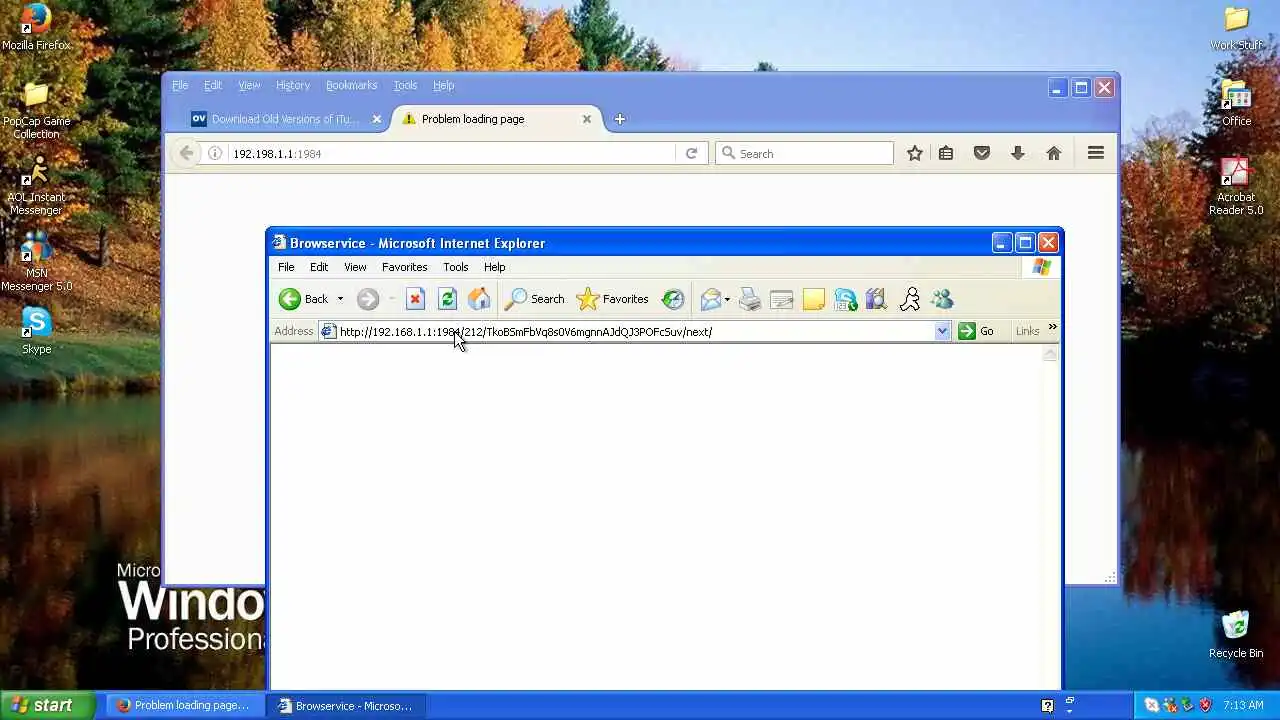Click the Forward arrow in Internet Explorer

[367, 299]
